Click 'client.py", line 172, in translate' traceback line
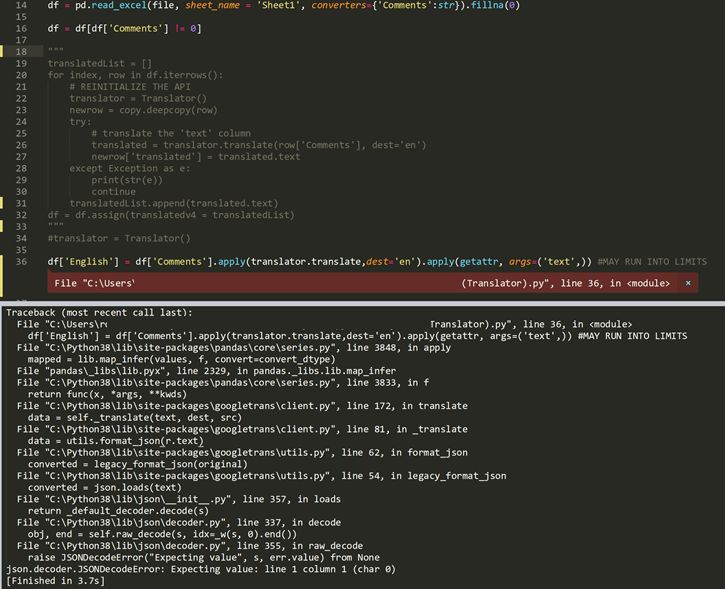The height and width of the screenshot is (589, 725). coord(242,406)
